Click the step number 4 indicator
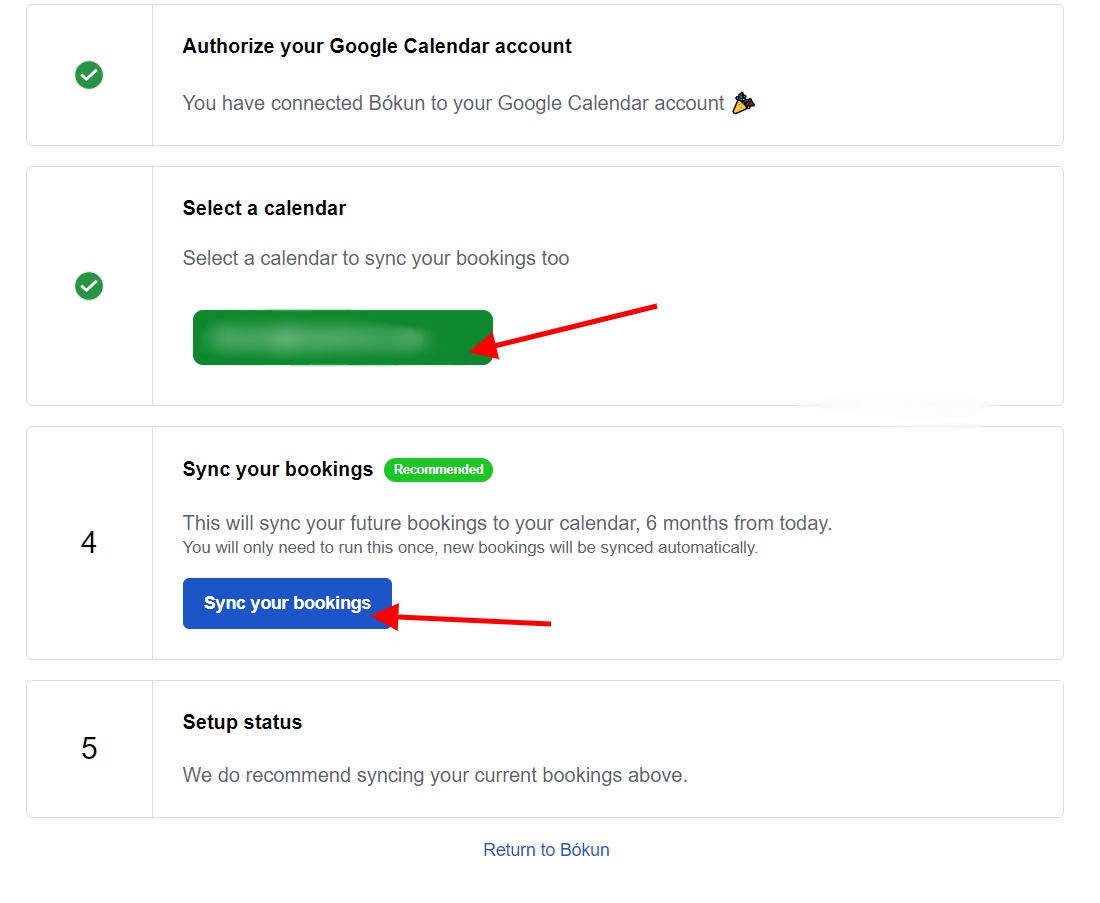Screen dimensions: 1100x903 pyautogui.click(x=88, y=542)
